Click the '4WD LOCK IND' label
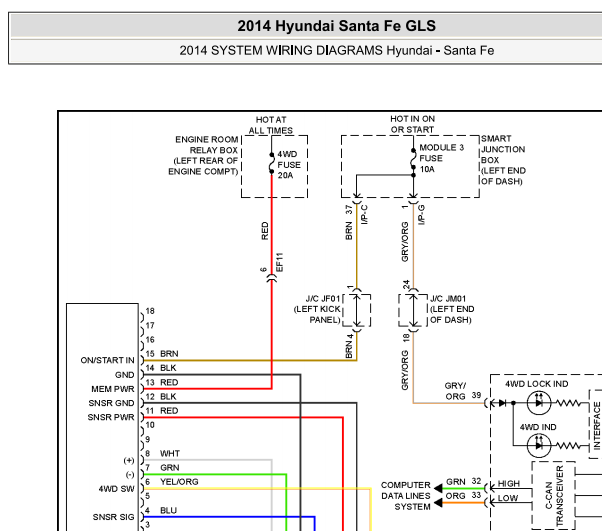This screenshot has width=602, height=531. [536, 384]
